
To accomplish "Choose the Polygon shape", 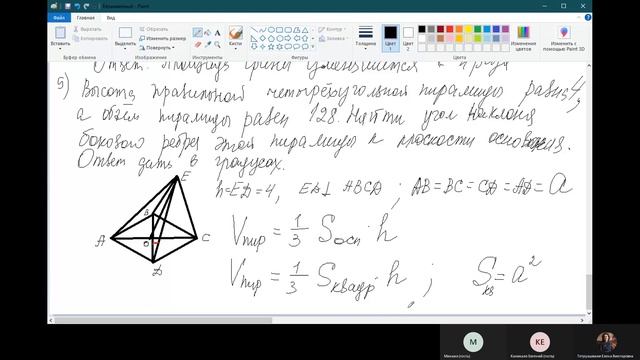I will pos(297,30).
